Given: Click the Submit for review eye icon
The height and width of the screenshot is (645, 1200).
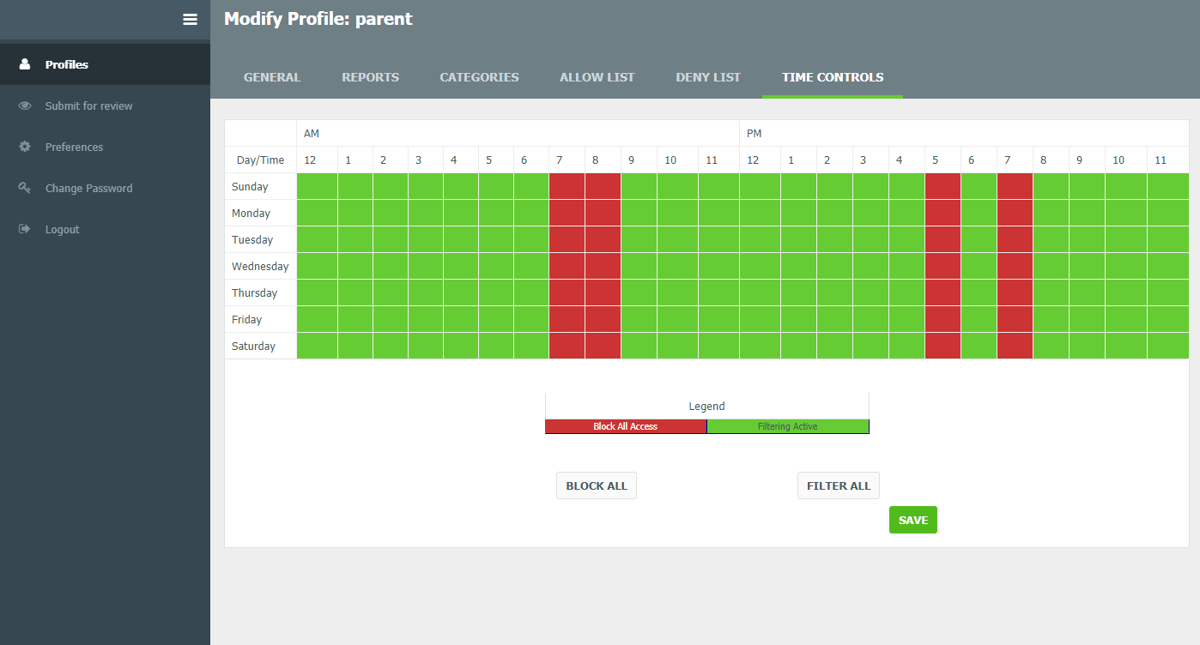Looking at the screenshot, I should (23, 105).
